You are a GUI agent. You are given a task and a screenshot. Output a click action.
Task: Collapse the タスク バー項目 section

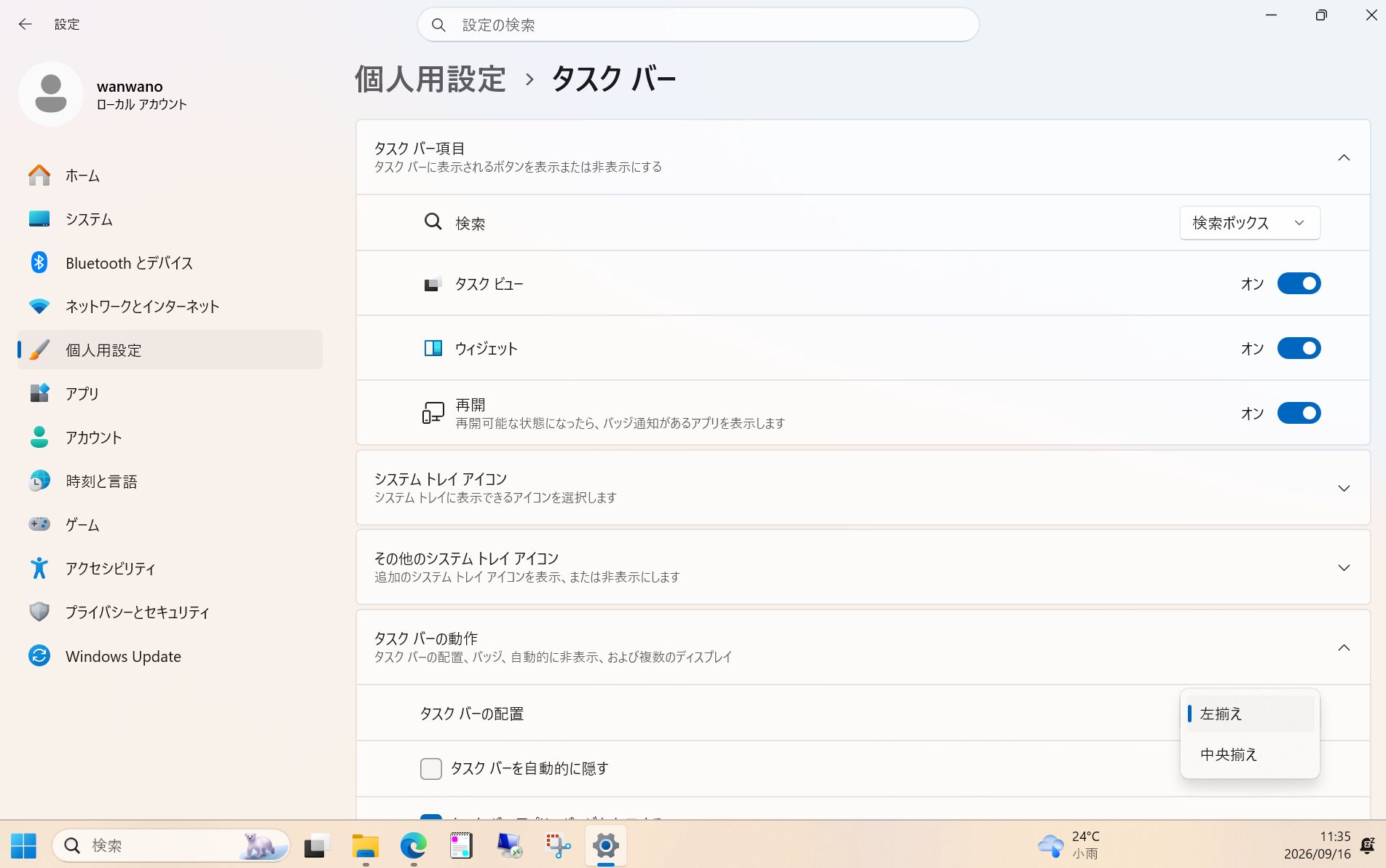coord(1344,157)
